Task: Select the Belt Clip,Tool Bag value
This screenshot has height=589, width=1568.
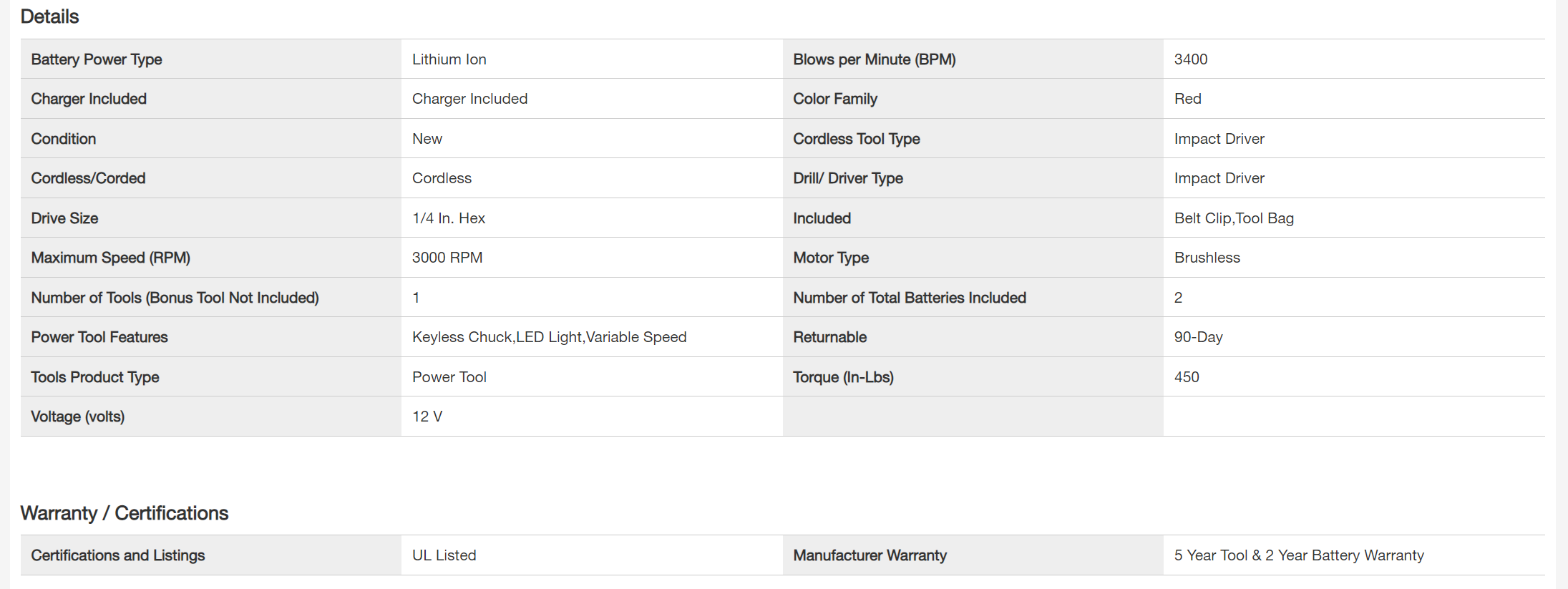Action: (1233, 218)
